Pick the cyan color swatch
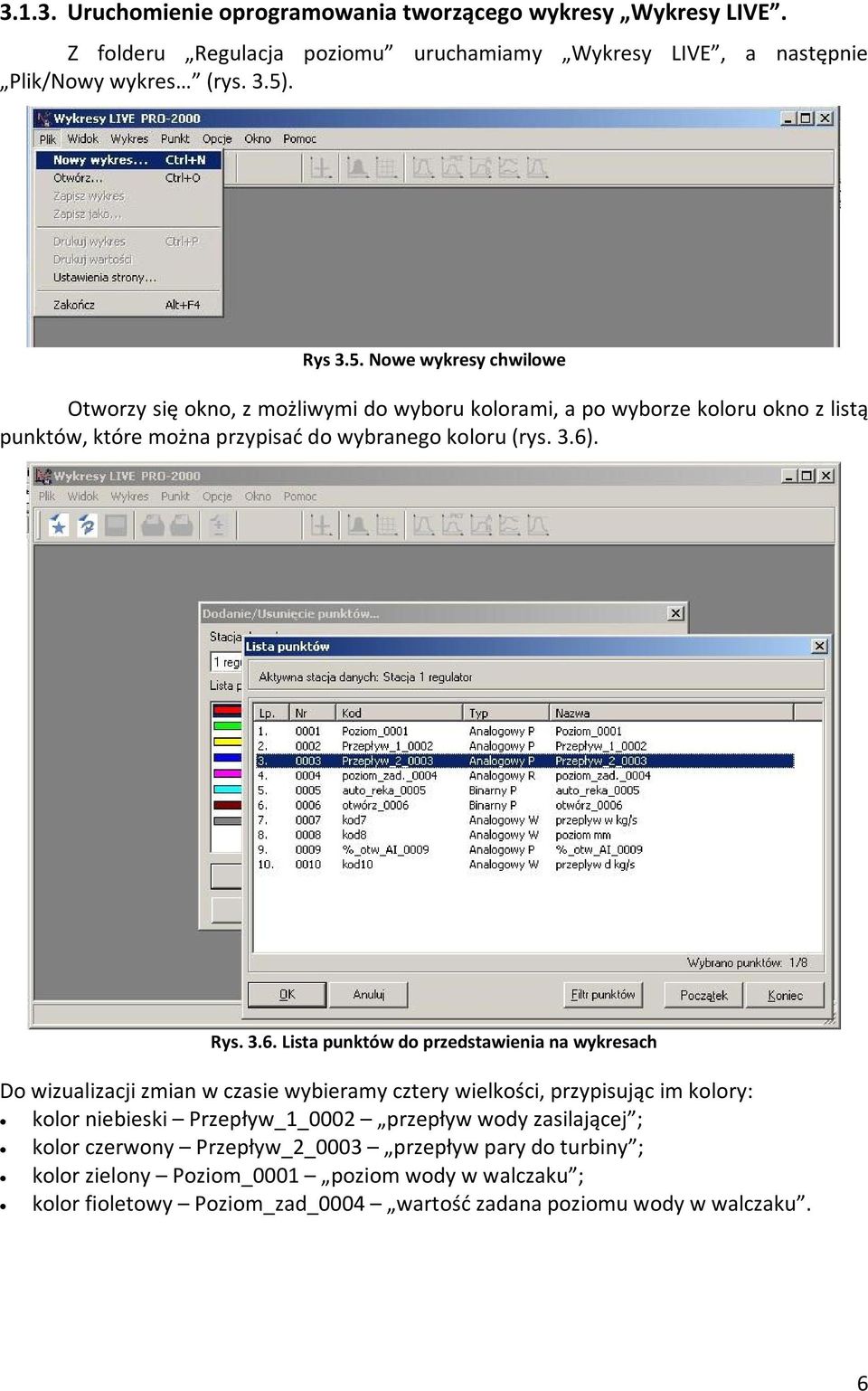The width and height of the screenshot is (868, 1391). [x=227, y=790]
